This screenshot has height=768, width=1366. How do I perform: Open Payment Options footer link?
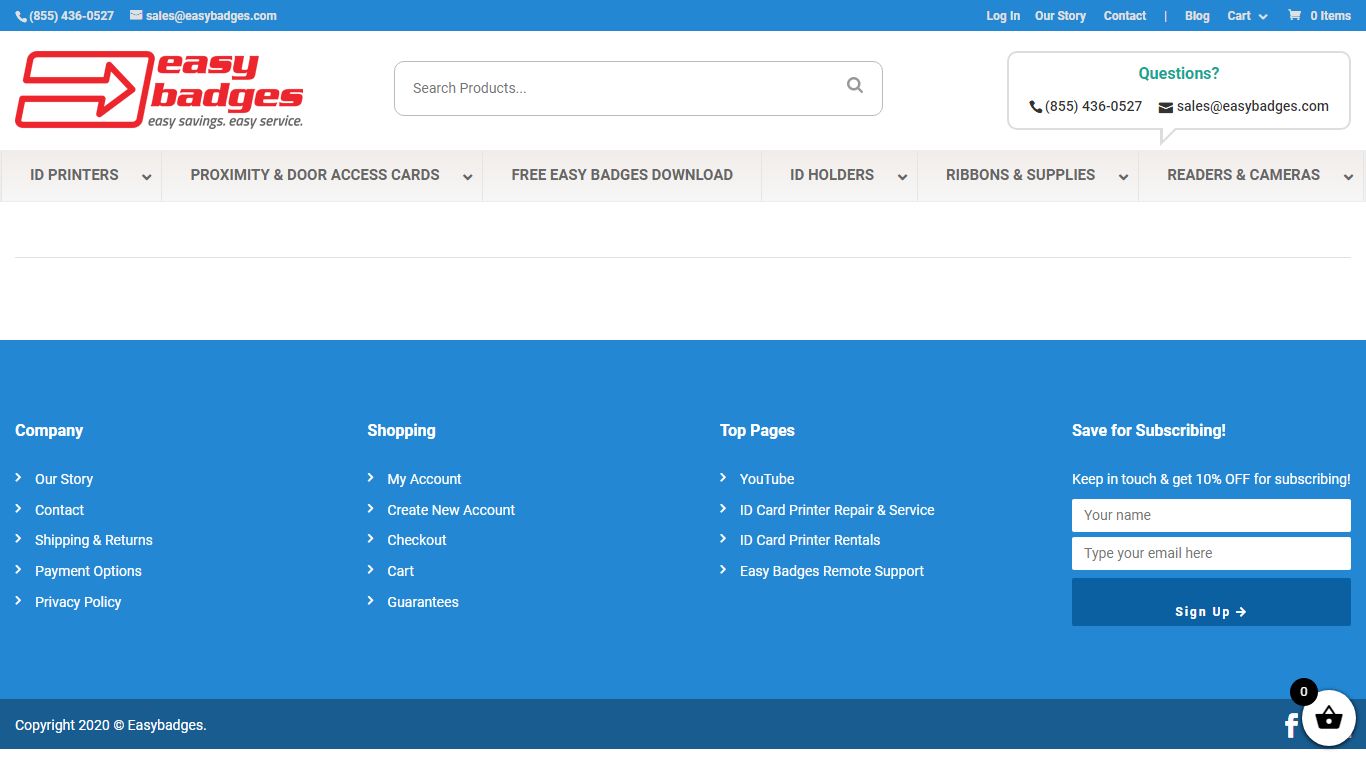[x=88, y=571]
